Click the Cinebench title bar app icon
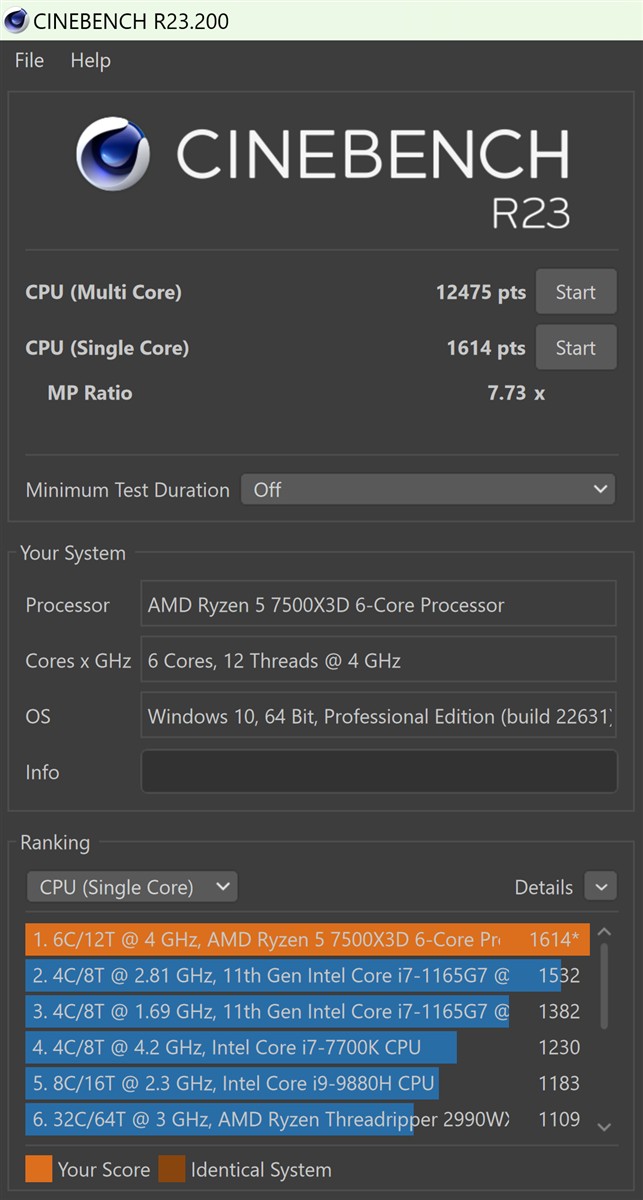643x1200 pixels. [16, 20]
